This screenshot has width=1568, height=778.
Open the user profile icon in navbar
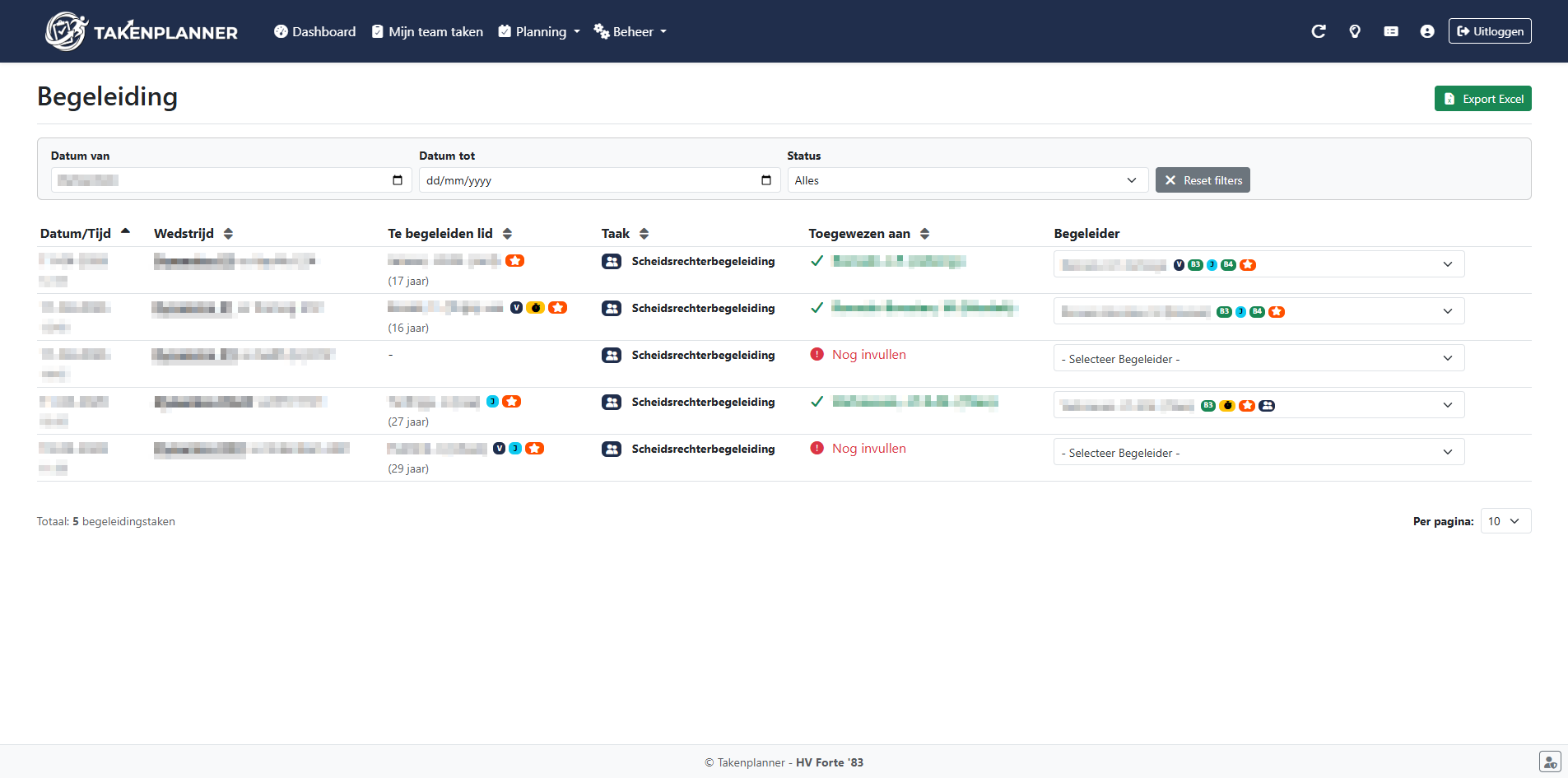coord(1427,31)
